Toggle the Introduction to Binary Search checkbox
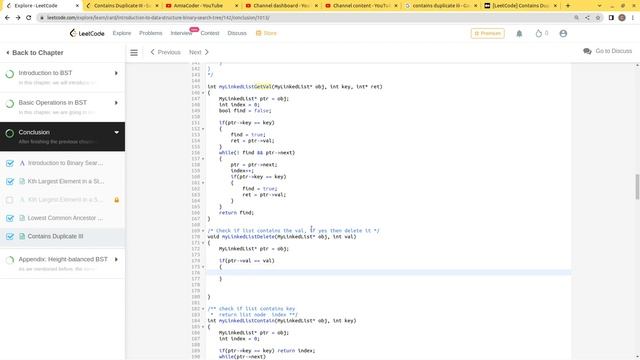This screenshot has width=640, height=360. (10, 163)
